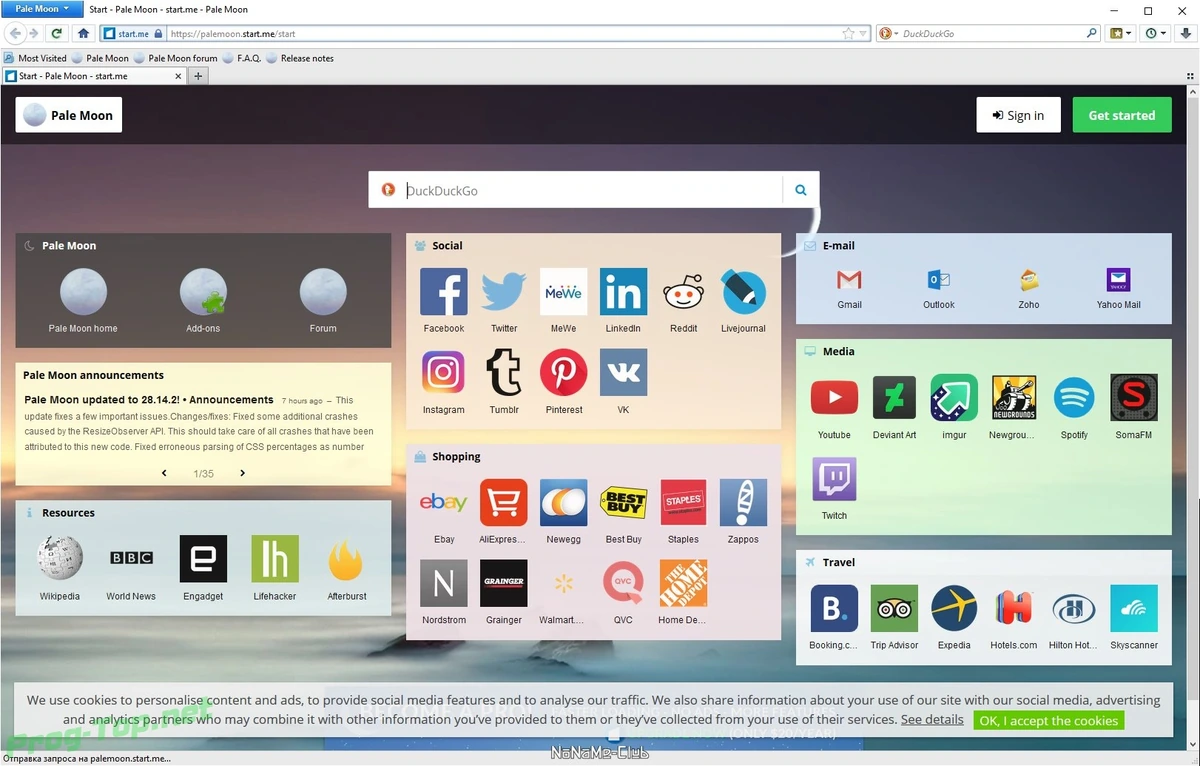Reload the page with the refresh icon
1200x766 pixels.
(x=57, y=33)
